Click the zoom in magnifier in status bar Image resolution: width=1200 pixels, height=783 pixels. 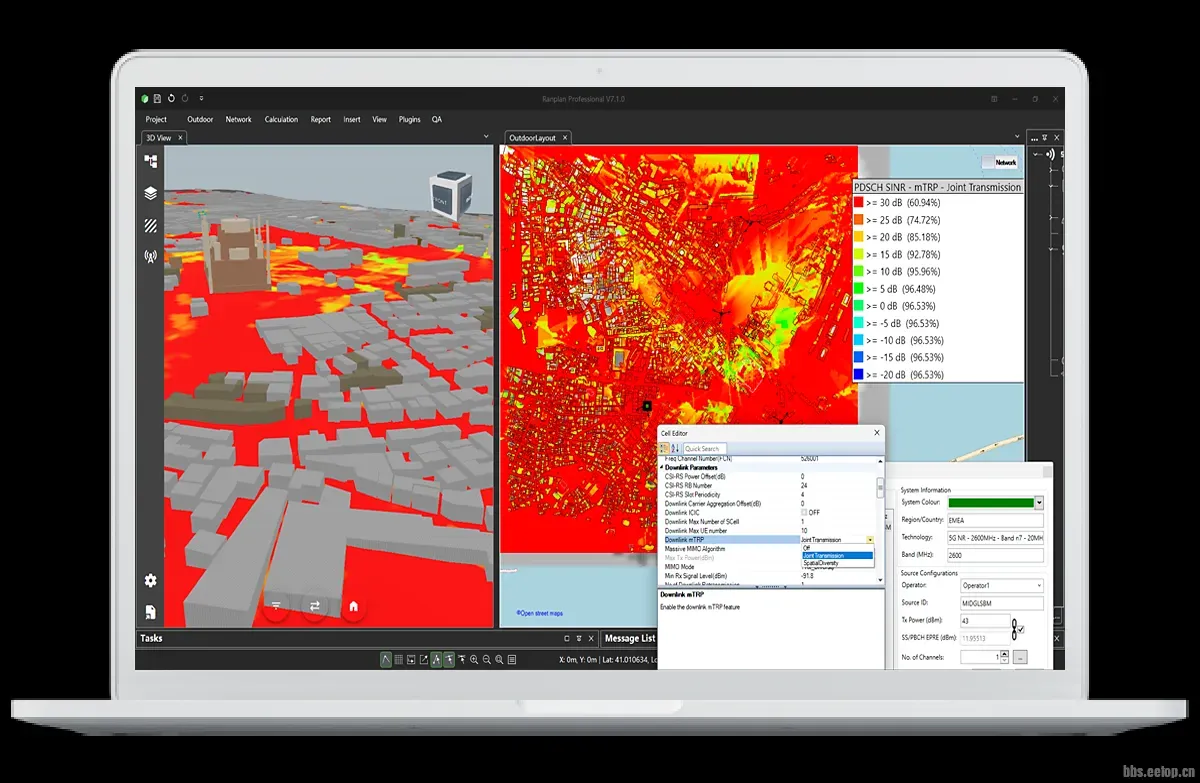(474, 660)
